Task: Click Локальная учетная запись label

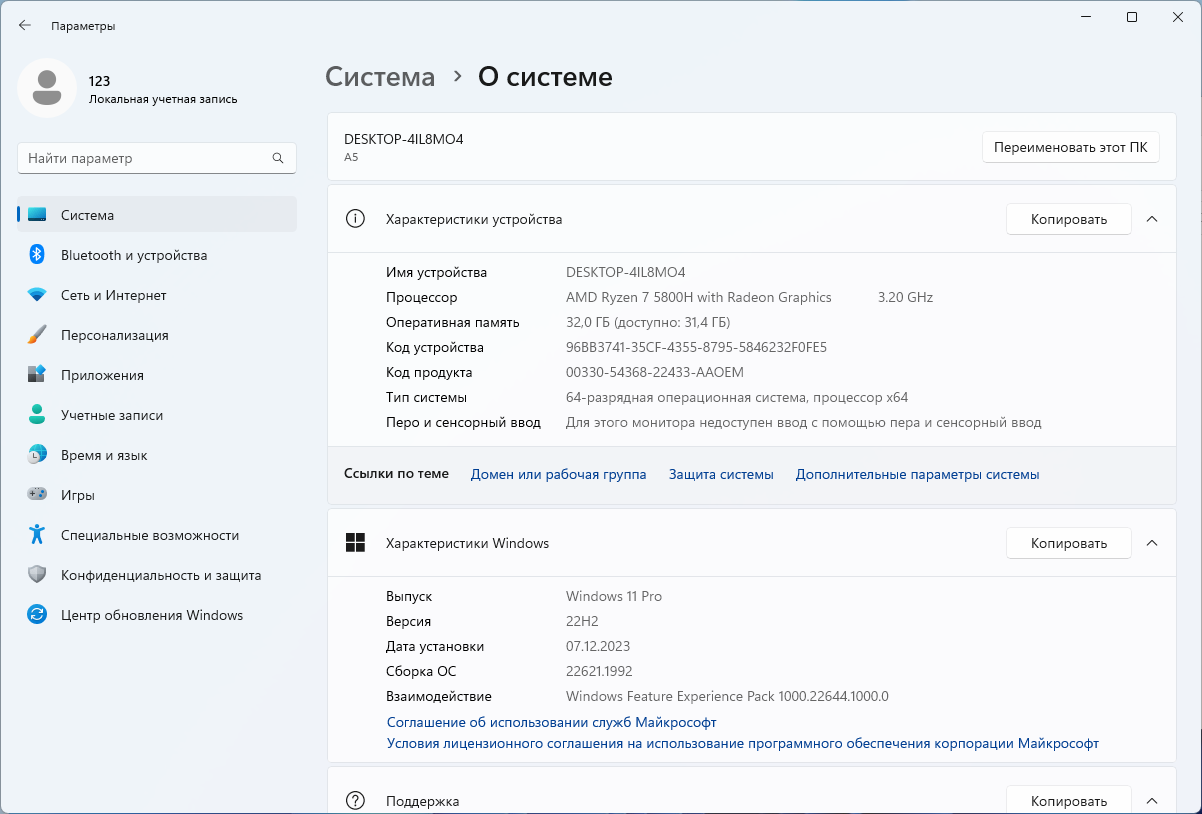Action: click(x=163, y=99)
